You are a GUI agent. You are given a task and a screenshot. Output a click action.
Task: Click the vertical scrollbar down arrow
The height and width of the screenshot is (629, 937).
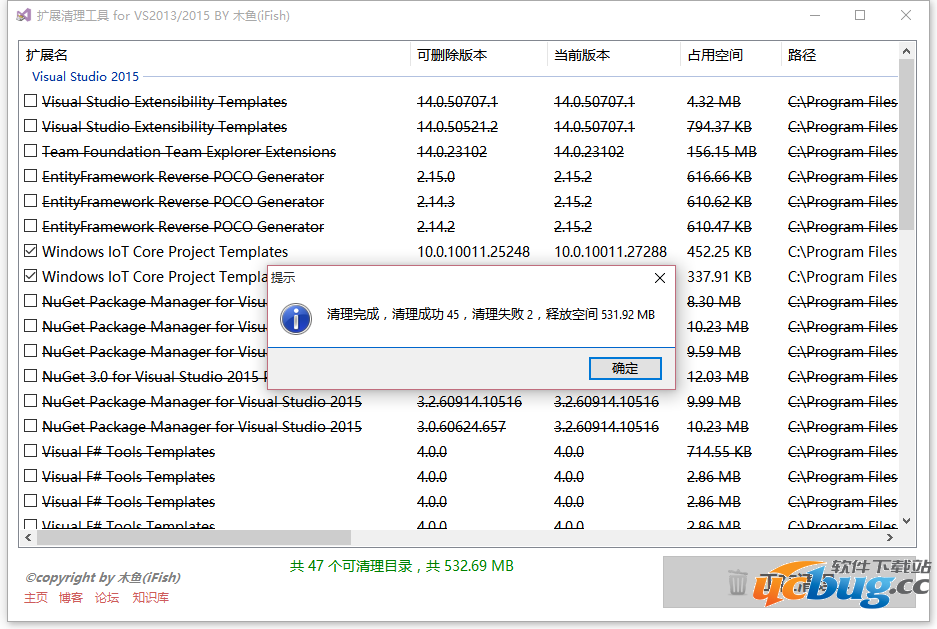(x=906, y=521)
